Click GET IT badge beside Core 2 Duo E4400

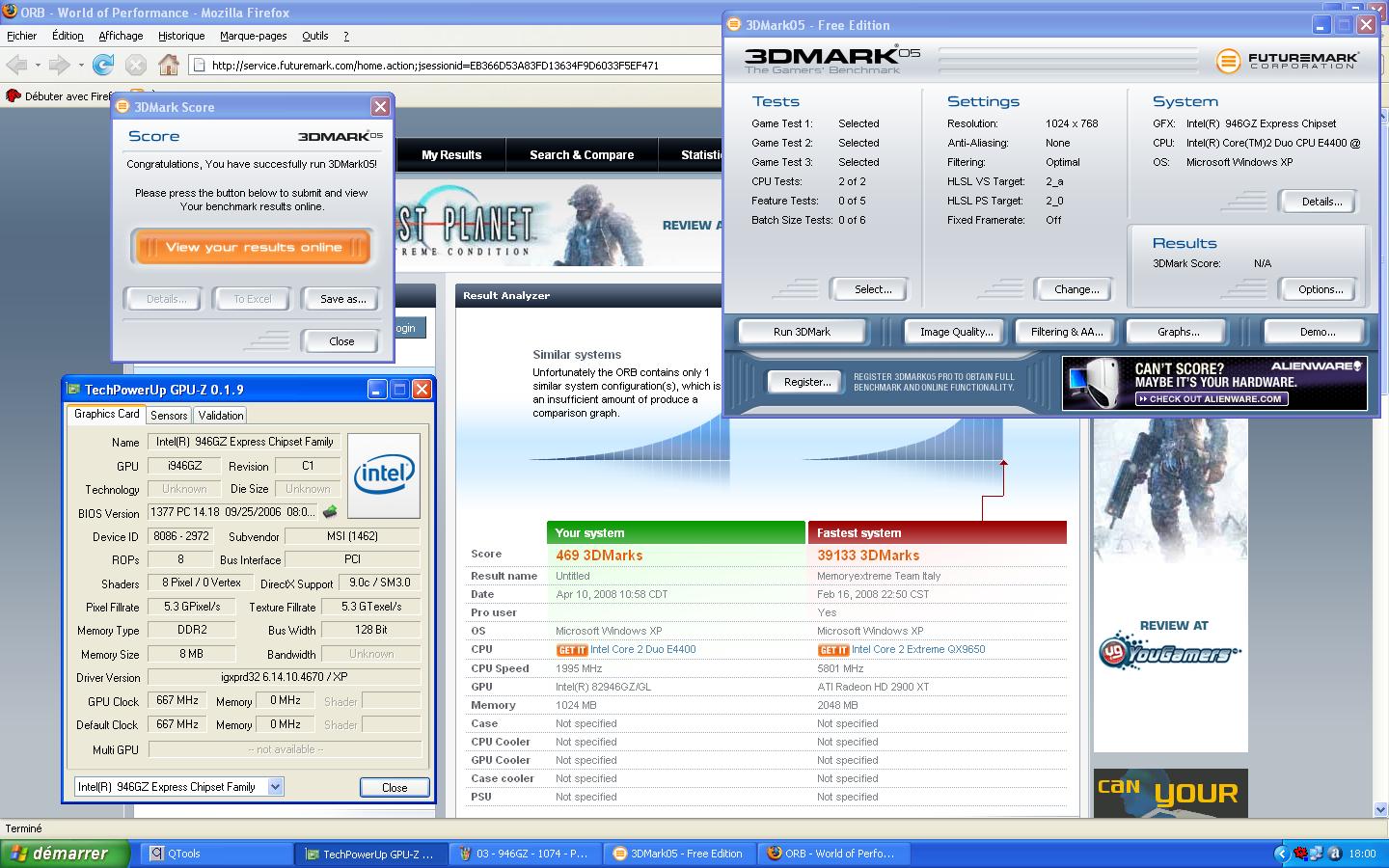coord(572,650)
